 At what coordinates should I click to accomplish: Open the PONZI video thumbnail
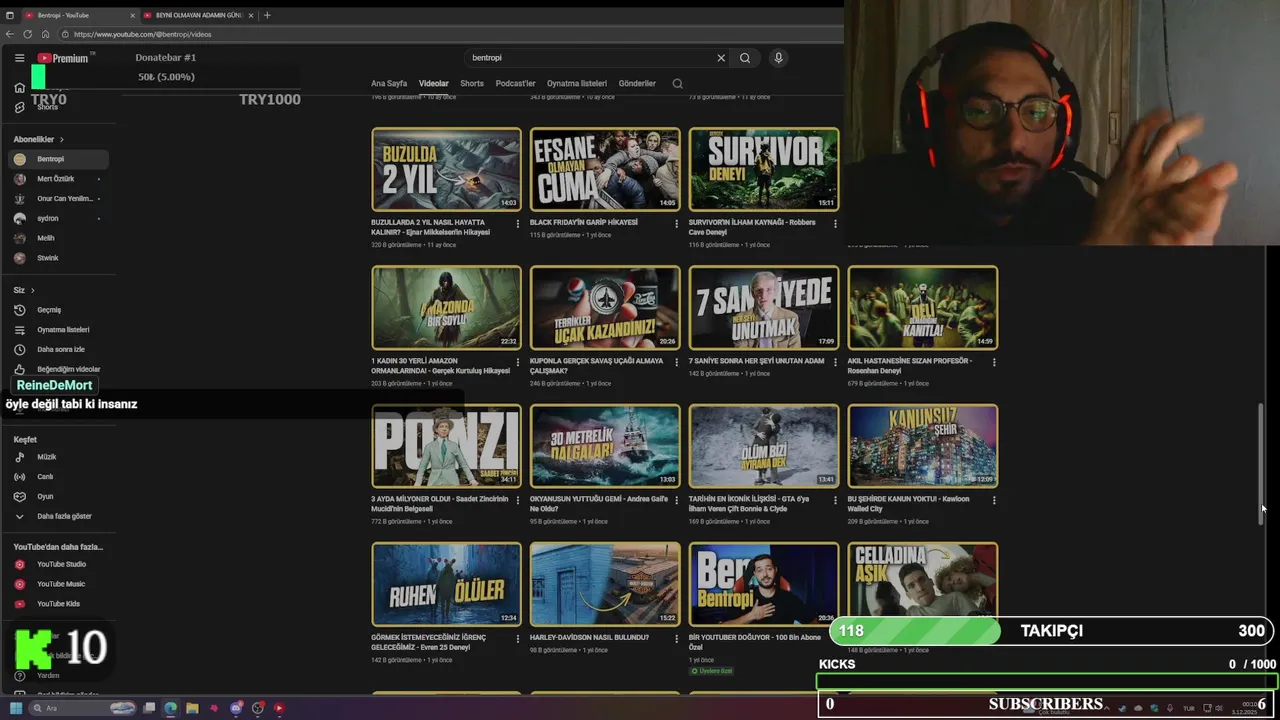[446, 446]
